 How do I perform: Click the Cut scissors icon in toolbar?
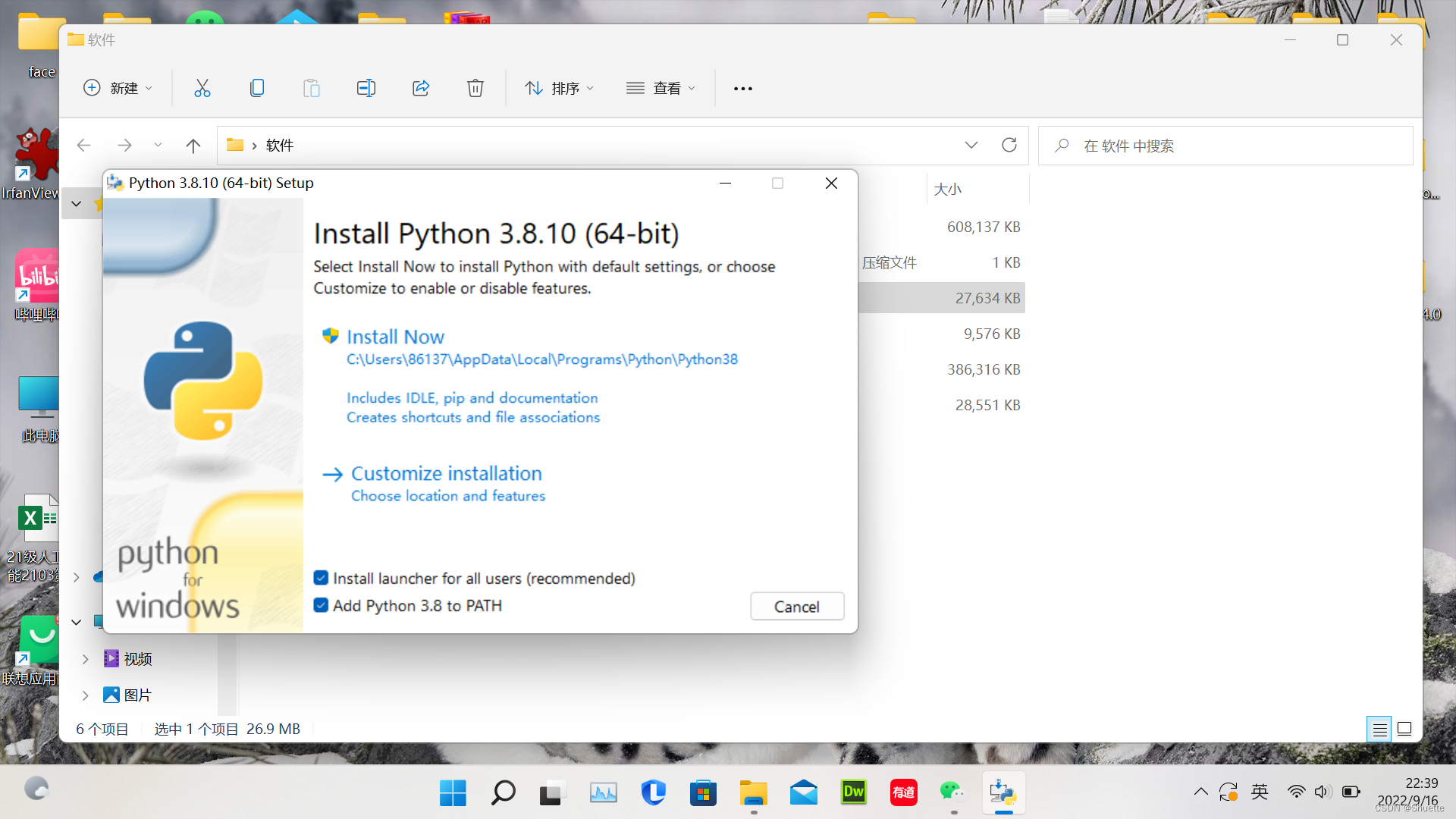point(202,88)
